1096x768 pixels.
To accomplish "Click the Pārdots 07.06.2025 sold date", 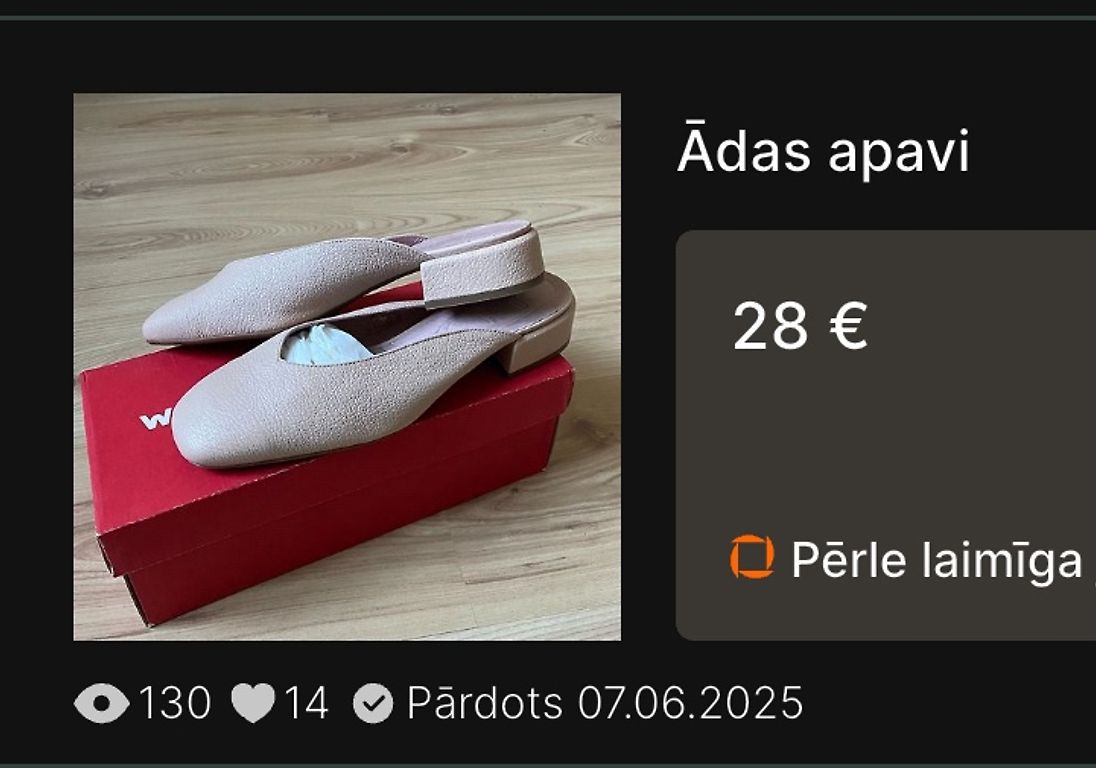I will tap(605, 703).
